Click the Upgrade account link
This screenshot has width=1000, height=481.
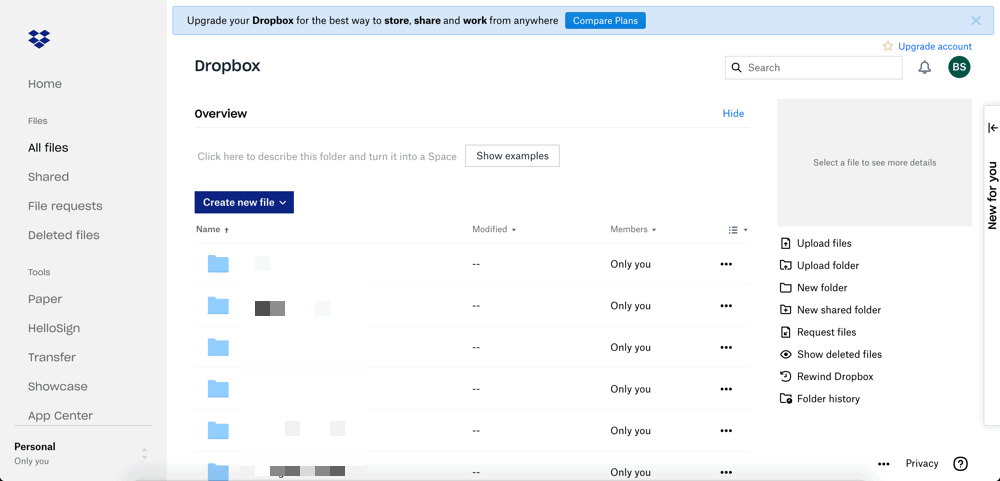coord(935,46)
